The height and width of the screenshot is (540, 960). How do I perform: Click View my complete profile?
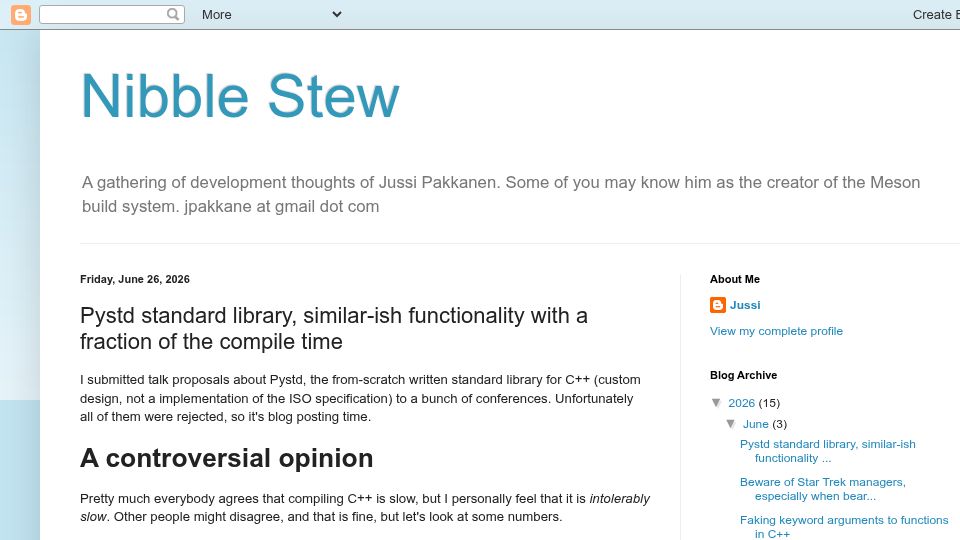point(776,331)
